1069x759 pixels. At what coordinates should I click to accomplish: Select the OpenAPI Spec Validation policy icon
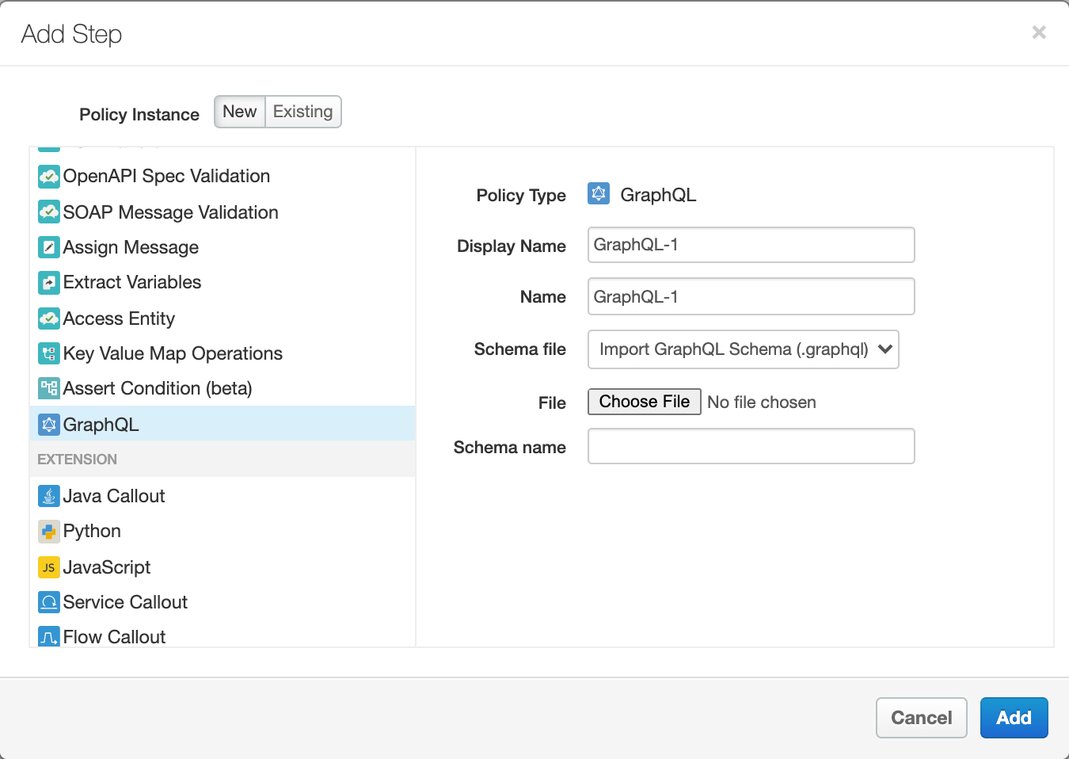pyautogui.click(x=48, y=176)
